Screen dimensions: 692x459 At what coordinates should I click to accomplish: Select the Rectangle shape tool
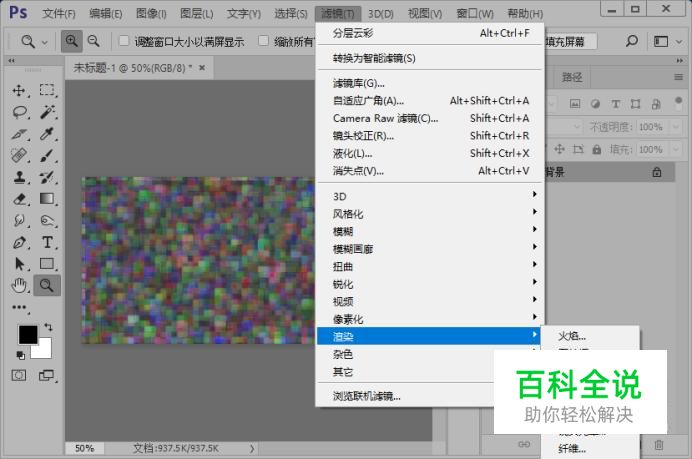click(x=47, y=264)
